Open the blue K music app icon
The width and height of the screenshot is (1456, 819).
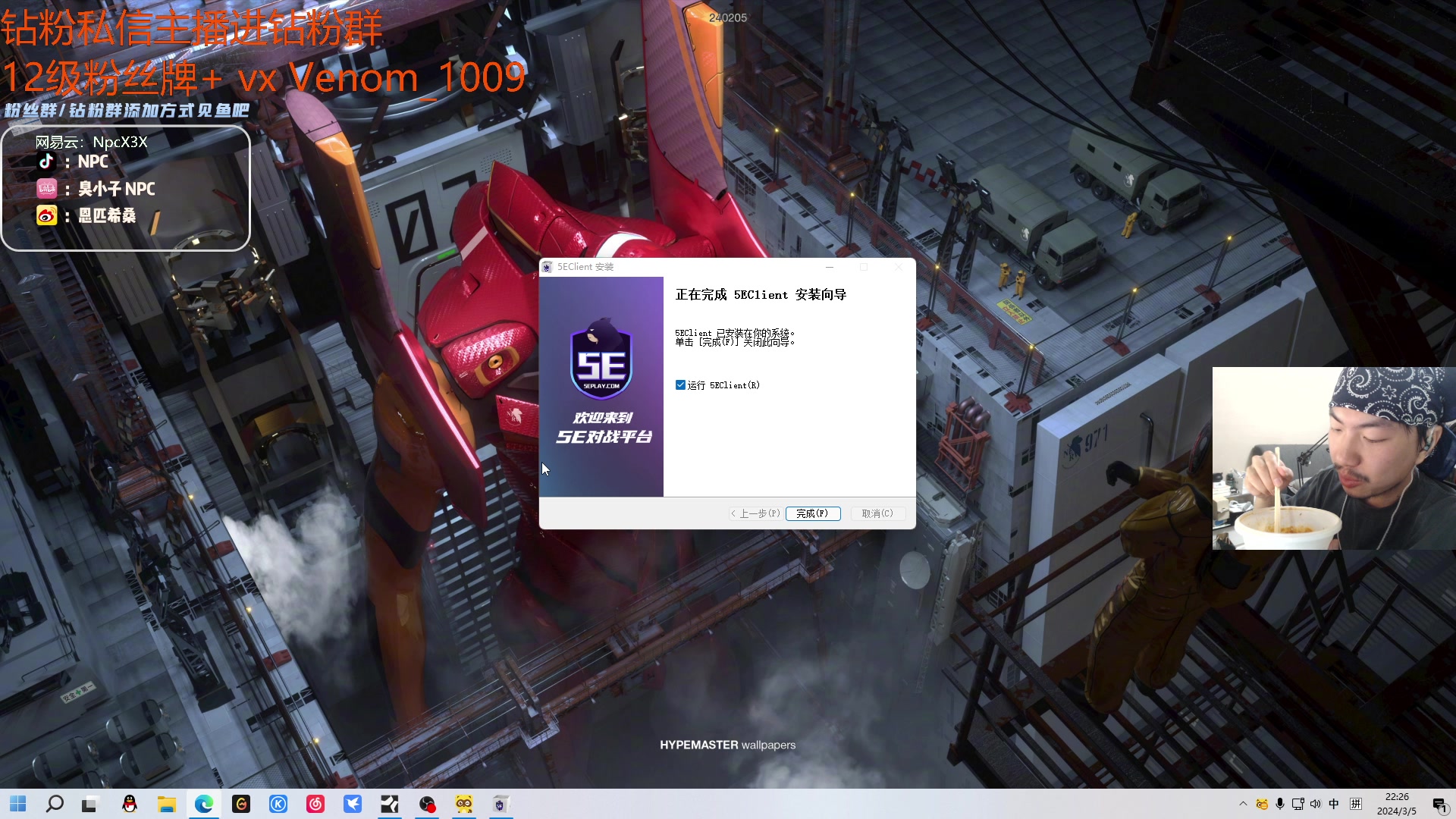tap(278, 804)
